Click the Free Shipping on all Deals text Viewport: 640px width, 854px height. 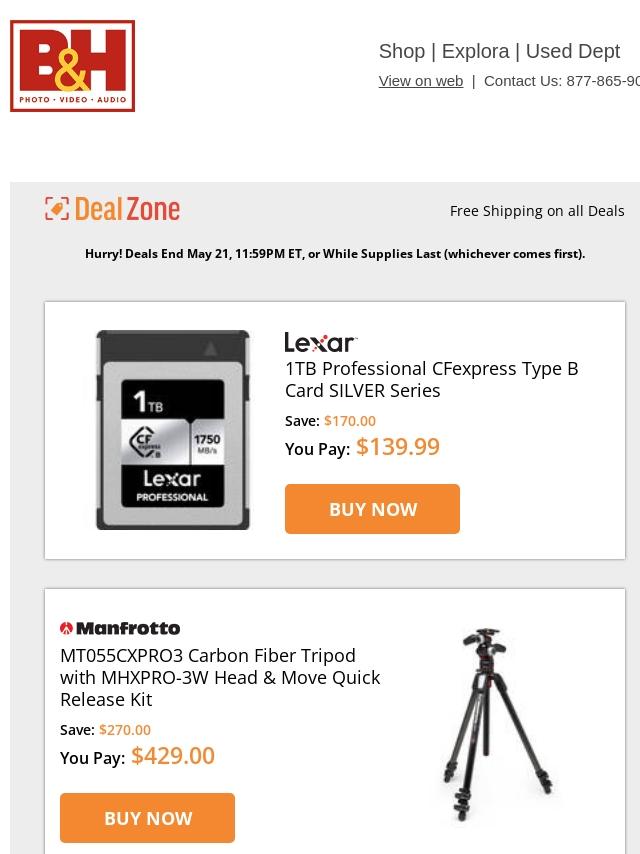(537, 211)
